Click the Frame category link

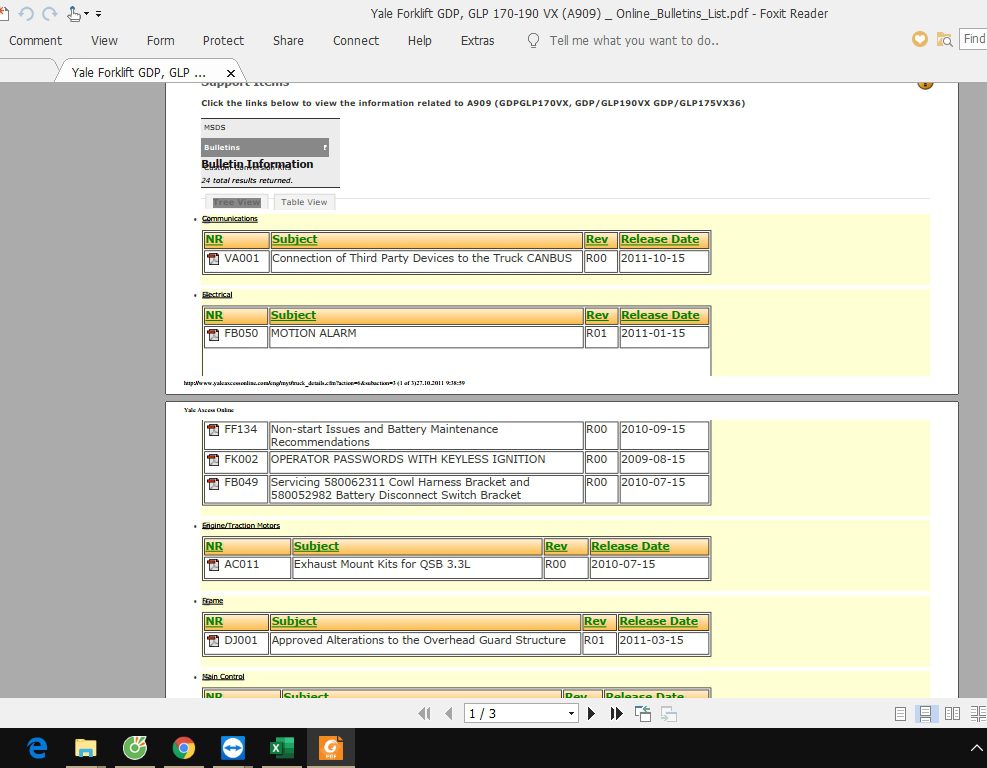[213, 601]
